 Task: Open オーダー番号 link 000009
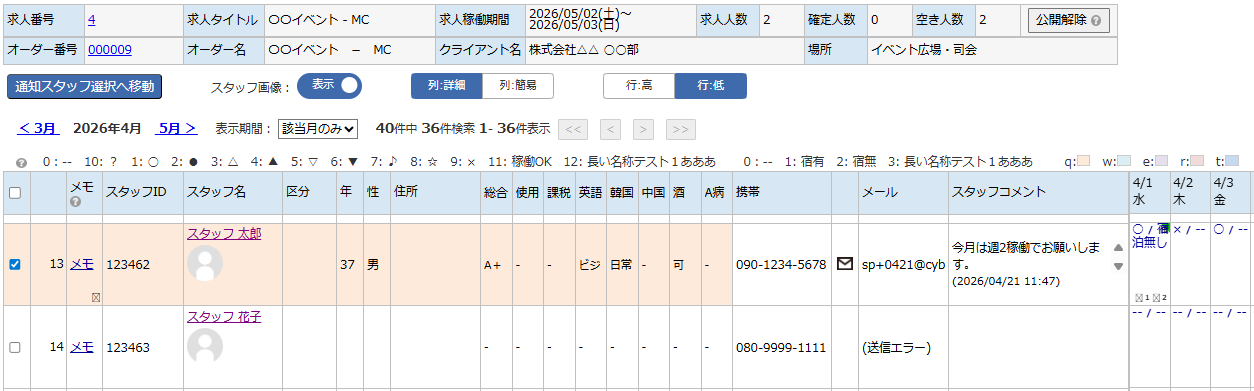[x=110, y=49]
